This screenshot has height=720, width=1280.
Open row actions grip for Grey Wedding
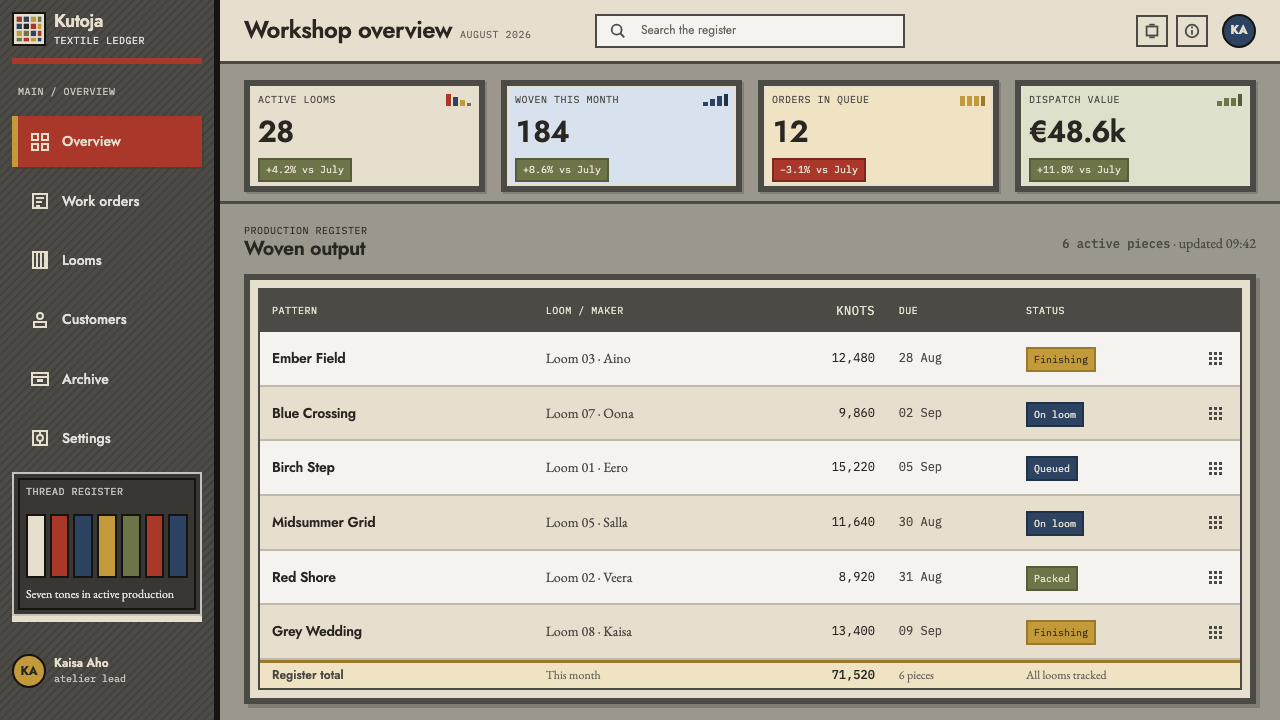pyautogui.click(x=1216, y=632)
